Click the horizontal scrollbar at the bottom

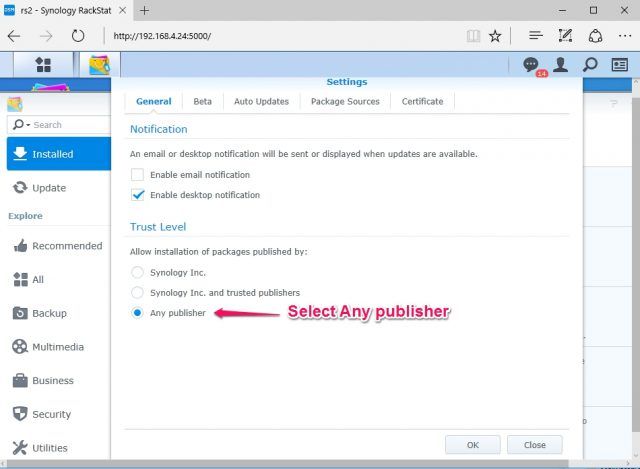(287, 464)
